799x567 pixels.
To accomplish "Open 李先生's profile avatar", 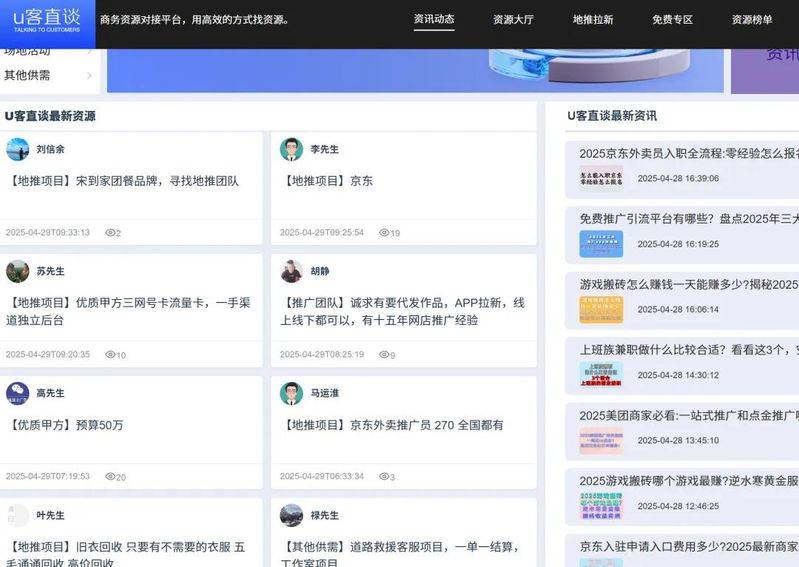I will (291, 149).
